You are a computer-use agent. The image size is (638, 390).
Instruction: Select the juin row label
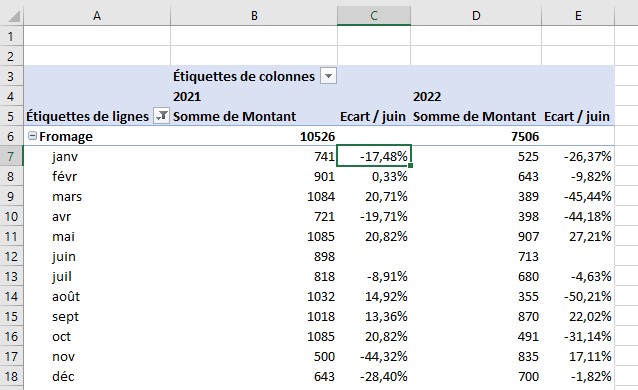[97, 256]
